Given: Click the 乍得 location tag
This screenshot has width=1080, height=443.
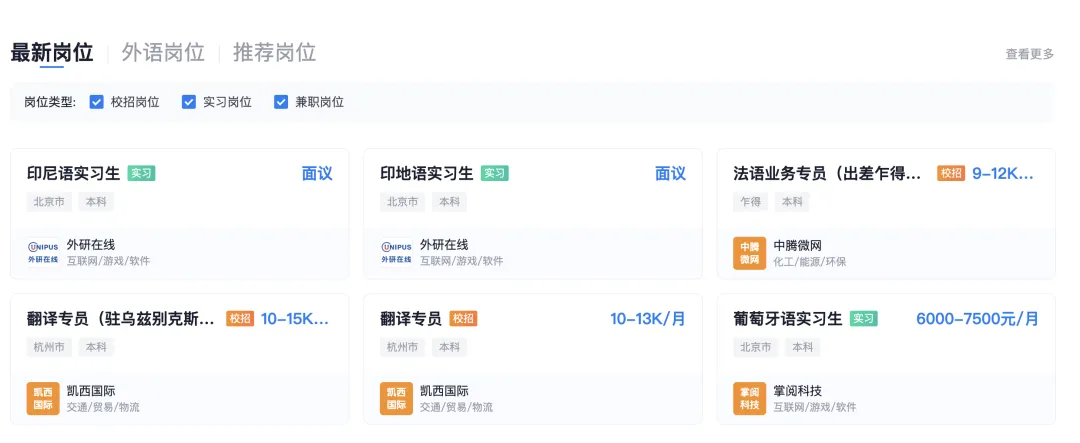Looking at the screenshot, I should click(751, 202).
